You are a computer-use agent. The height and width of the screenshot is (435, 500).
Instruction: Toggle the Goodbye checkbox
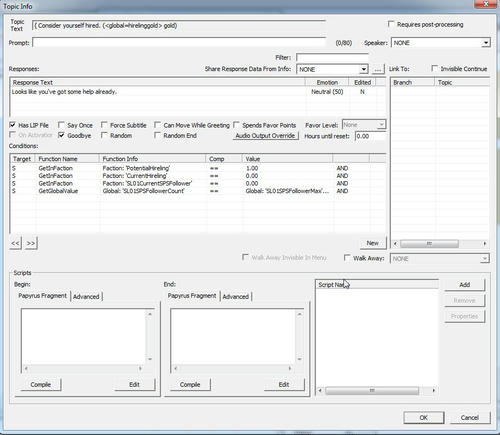61,135
